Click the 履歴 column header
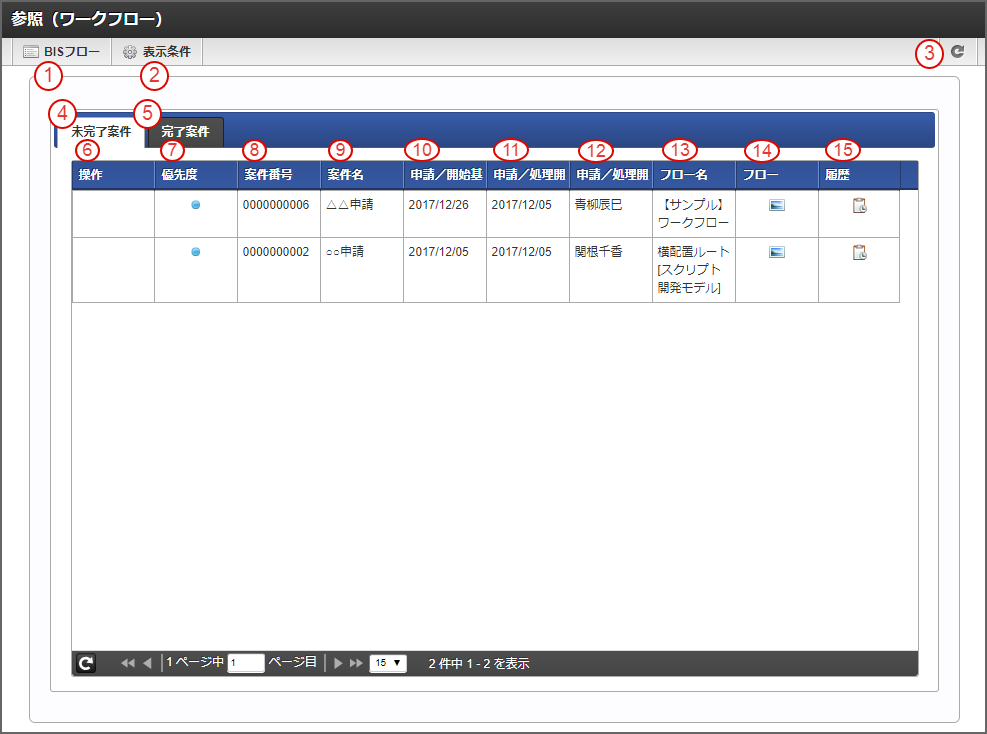Viewport: 987px width, 734px height. [x=859, y=175]
